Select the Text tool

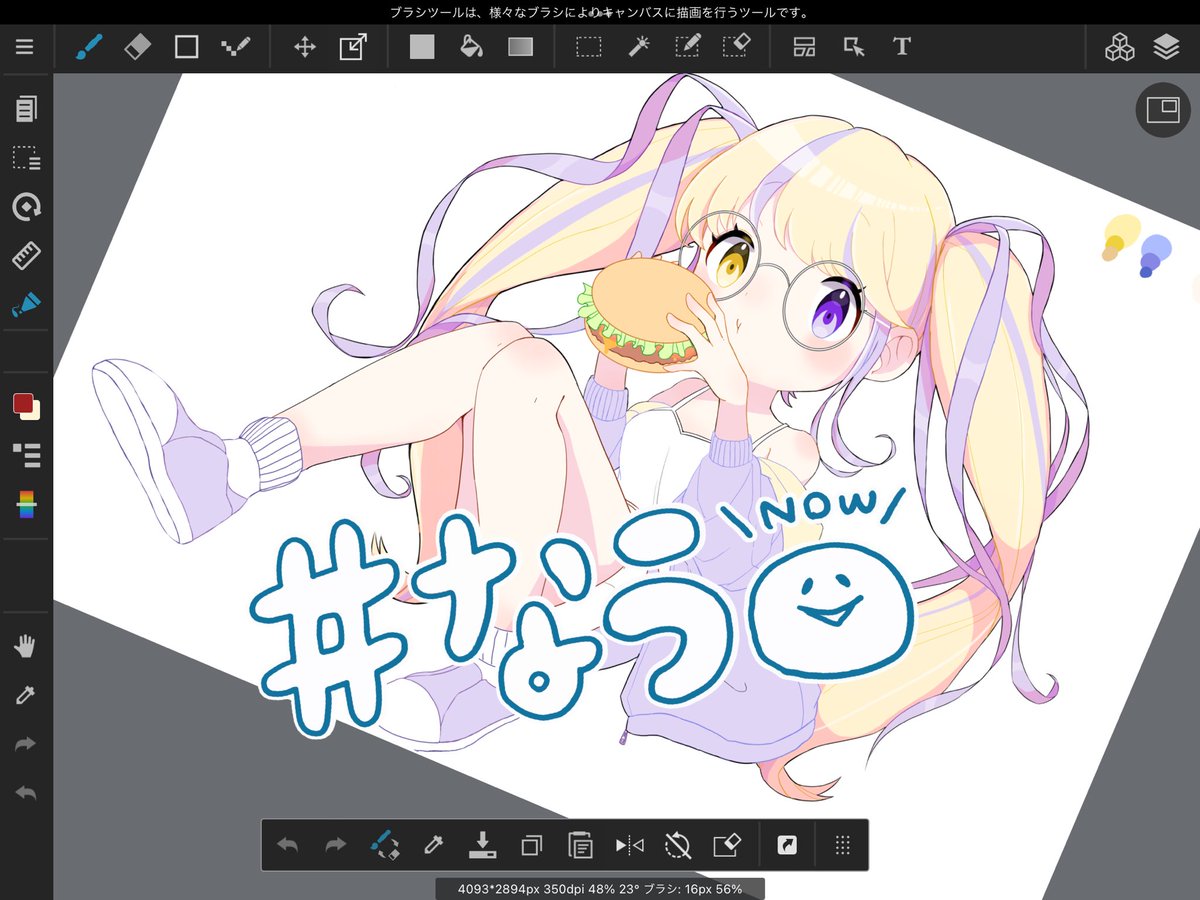tap(902, 47)
